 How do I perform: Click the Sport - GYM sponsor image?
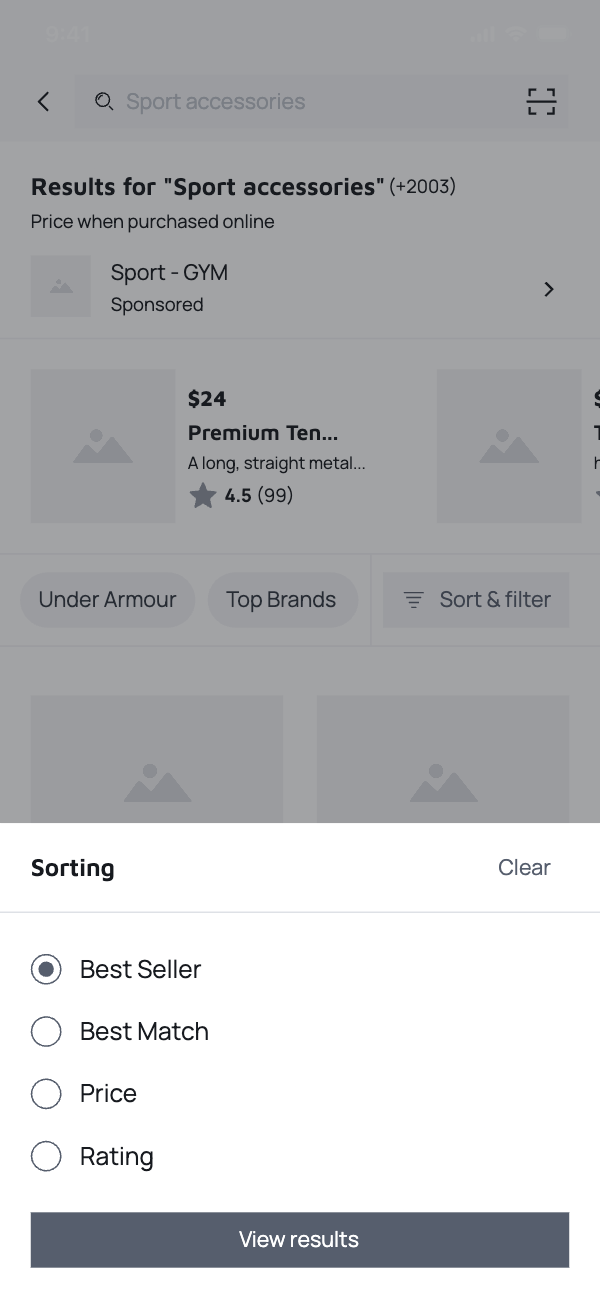[61, 287]
